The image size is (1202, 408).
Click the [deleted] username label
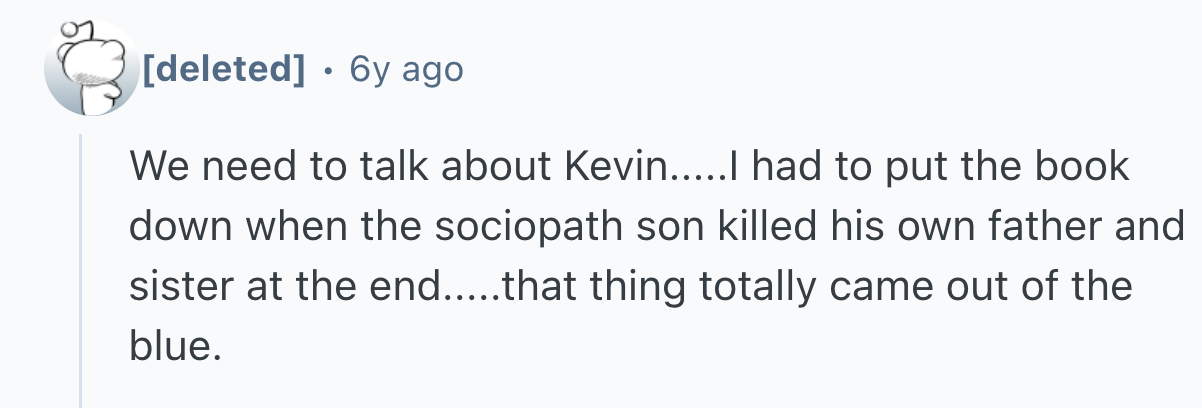[223, 69]
